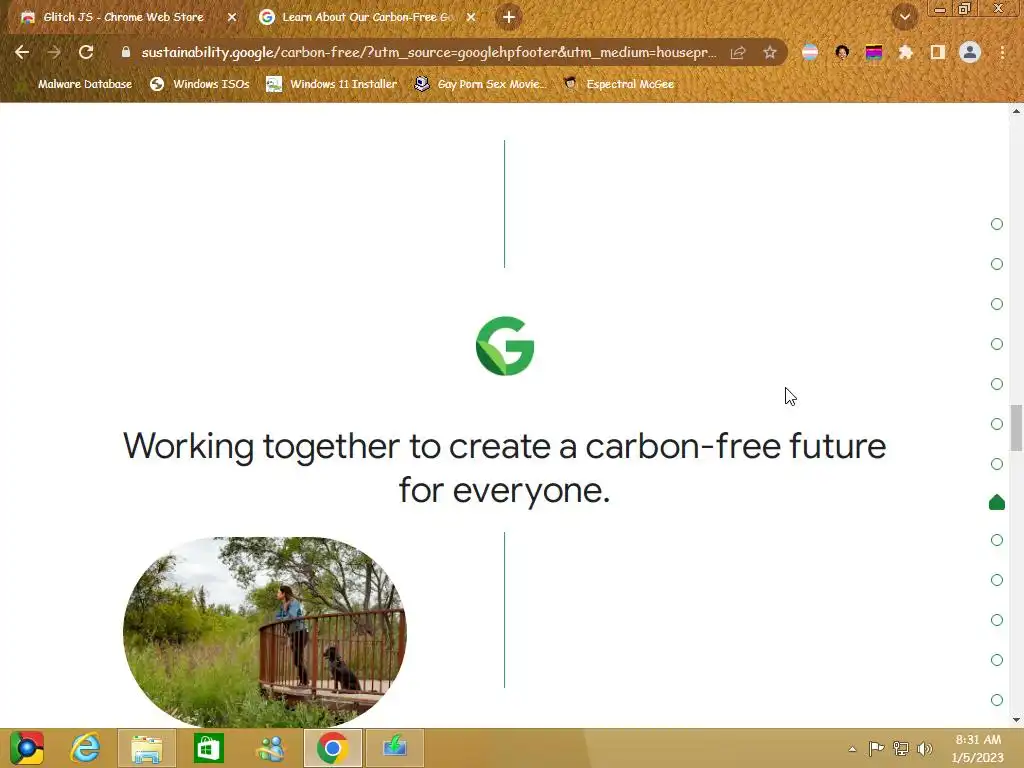The height and width of the screenshot is (768, 1024).
Task: Click the address bar URL field
Action: [428, 52]
